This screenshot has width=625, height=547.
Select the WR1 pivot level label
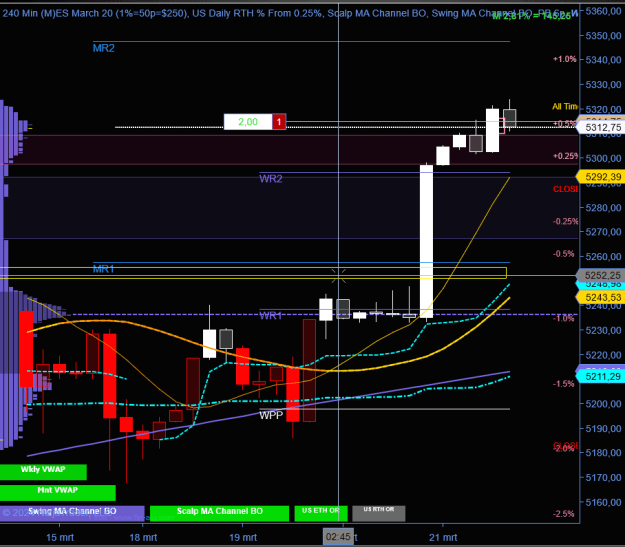pos(271,316)
